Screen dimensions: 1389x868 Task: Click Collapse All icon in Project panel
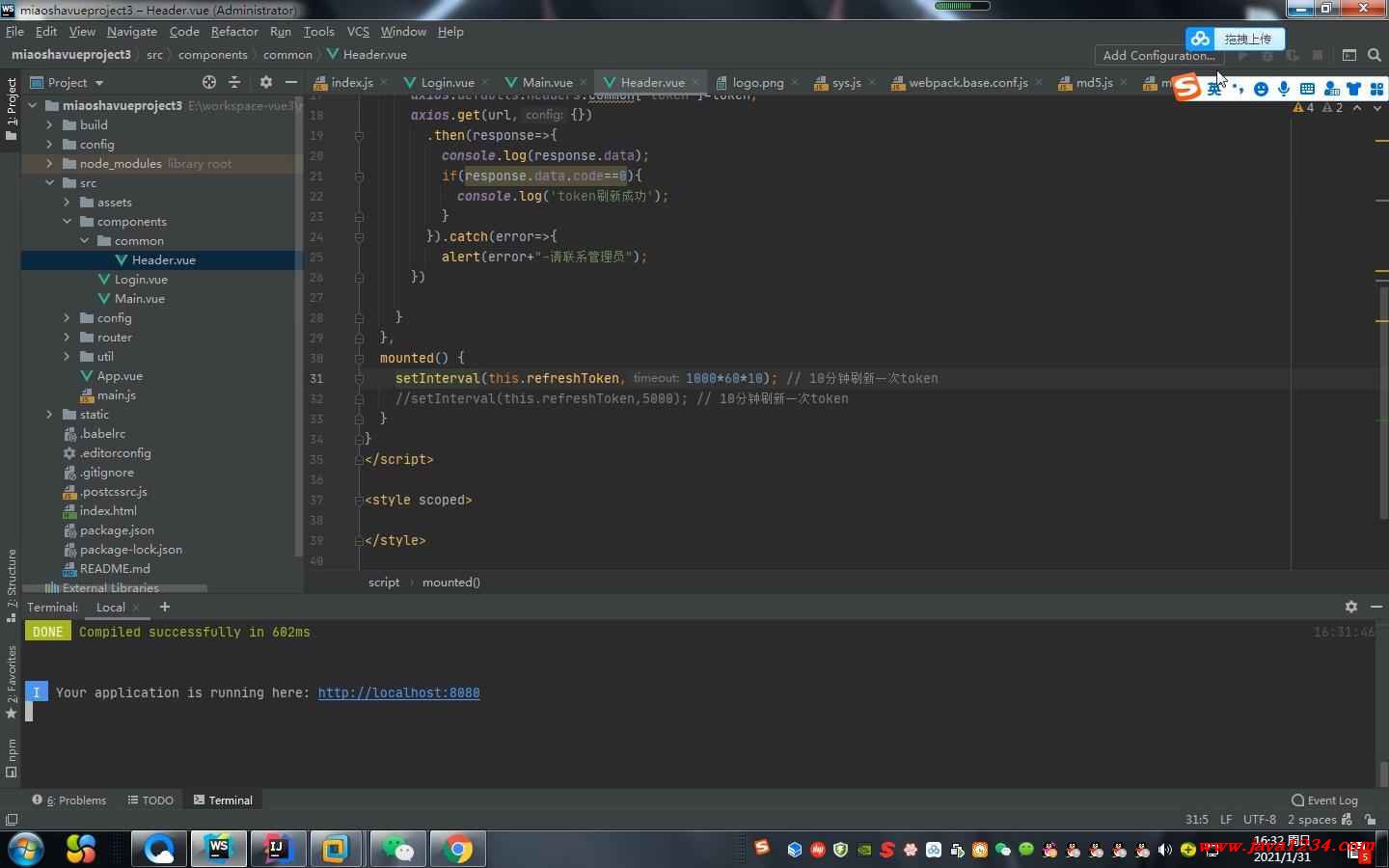coord(234,82)
